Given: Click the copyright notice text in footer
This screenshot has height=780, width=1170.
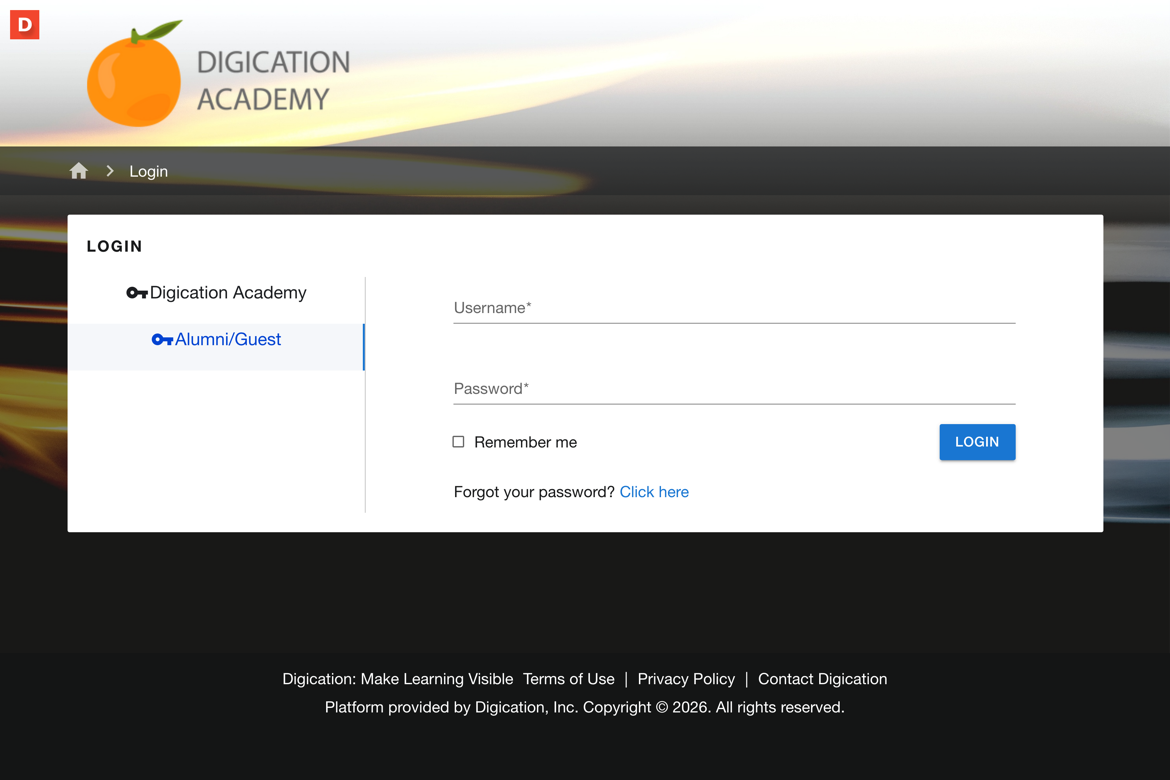Looking at the screenshot, I should coord(584,707).
